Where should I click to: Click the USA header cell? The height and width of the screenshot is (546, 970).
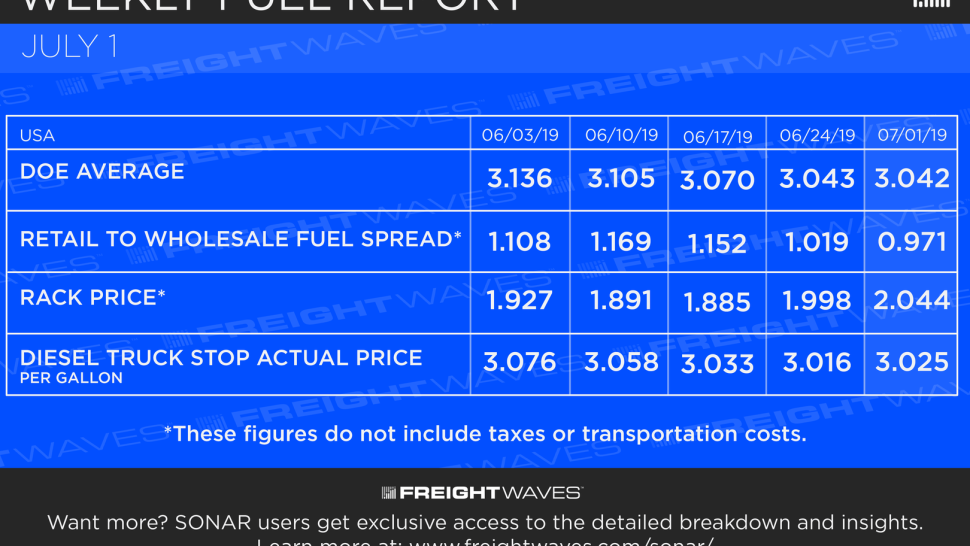tap(37, 135)
